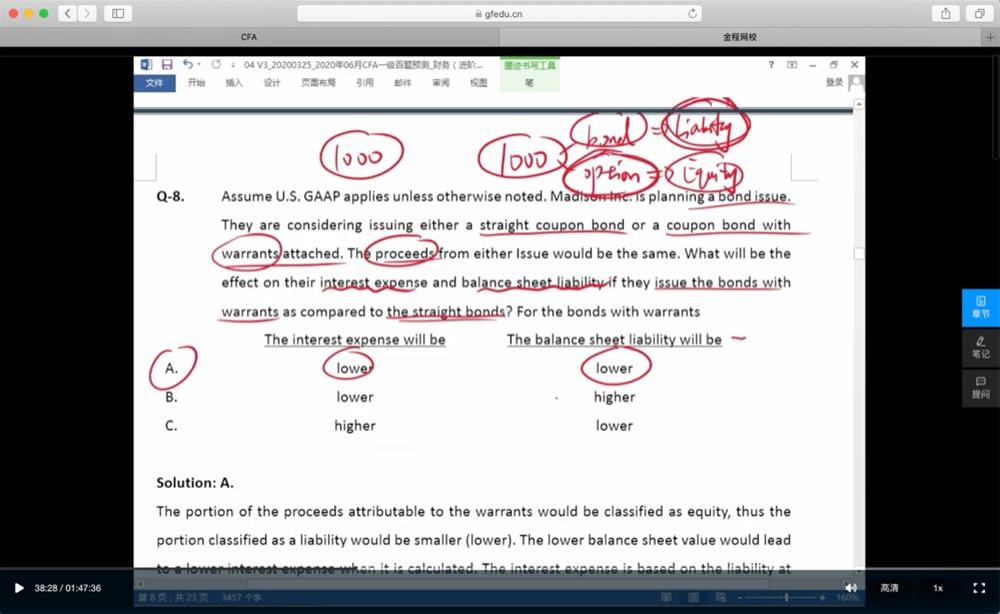1000x614 pixels.
Task: Save the Word document
Action: [x=167, y=64]
